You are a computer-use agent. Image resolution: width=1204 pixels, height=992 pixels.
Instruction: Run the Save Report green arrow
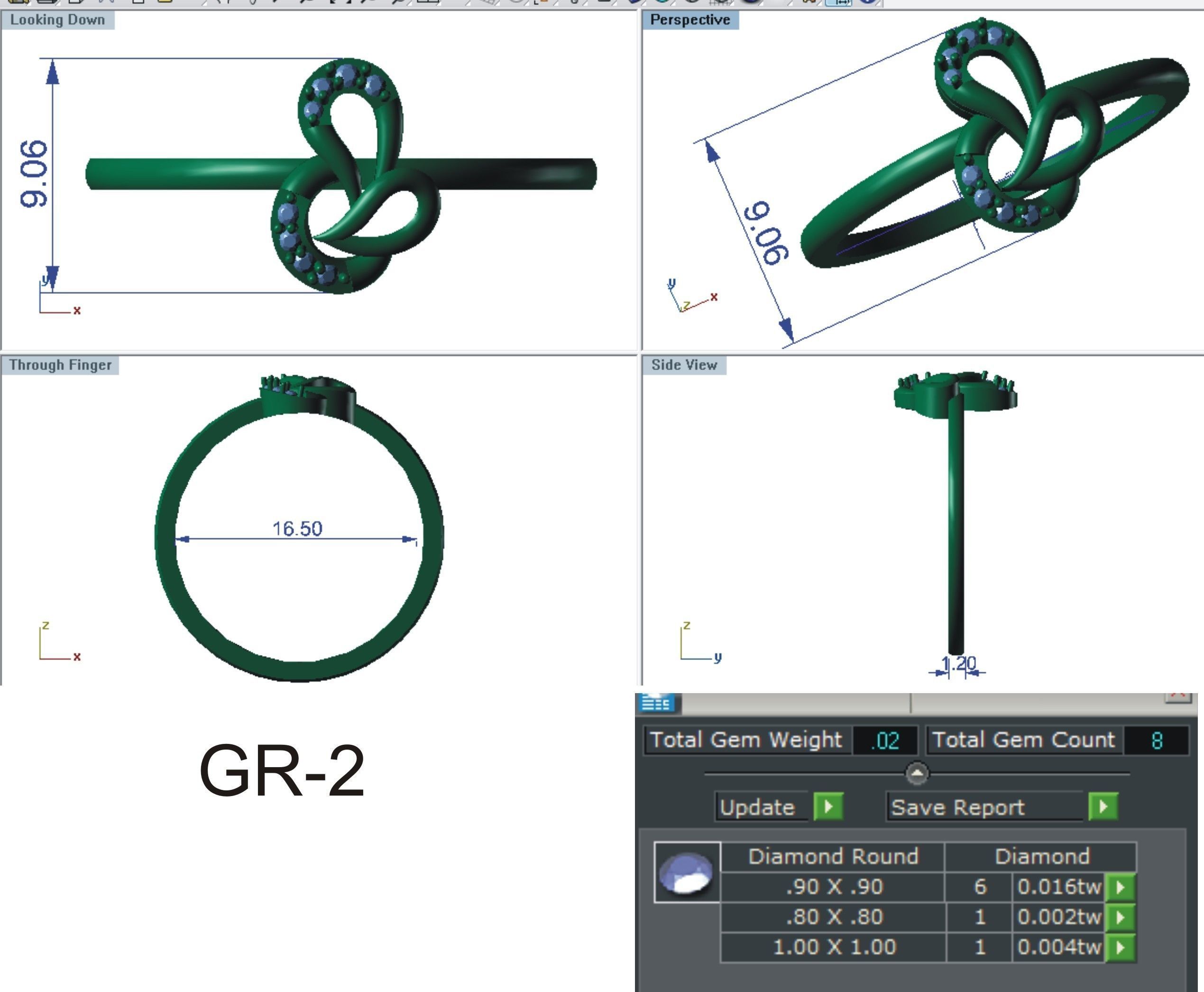(1103, 807)
